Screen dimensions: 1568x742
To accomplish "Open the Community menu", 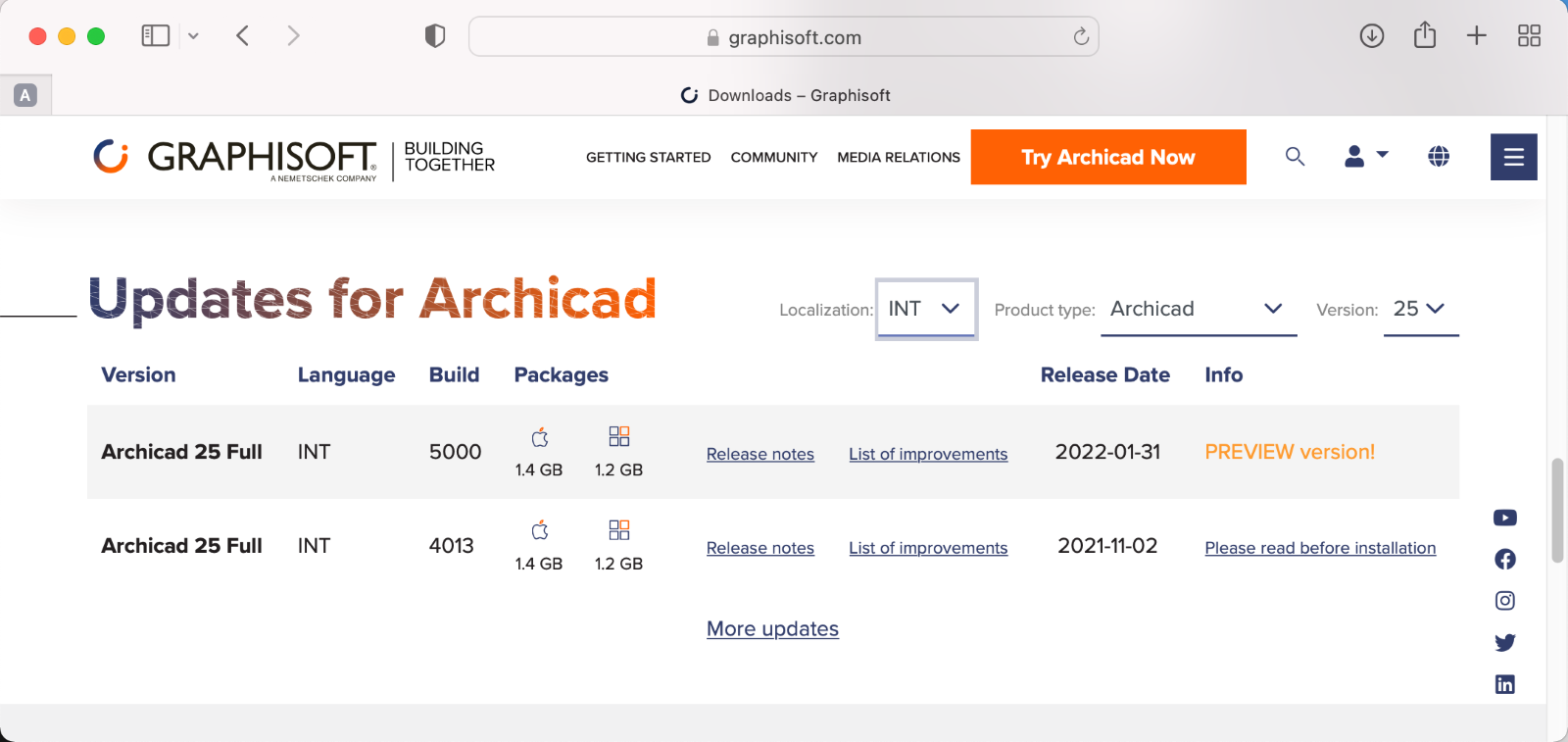I will (774, 157).
